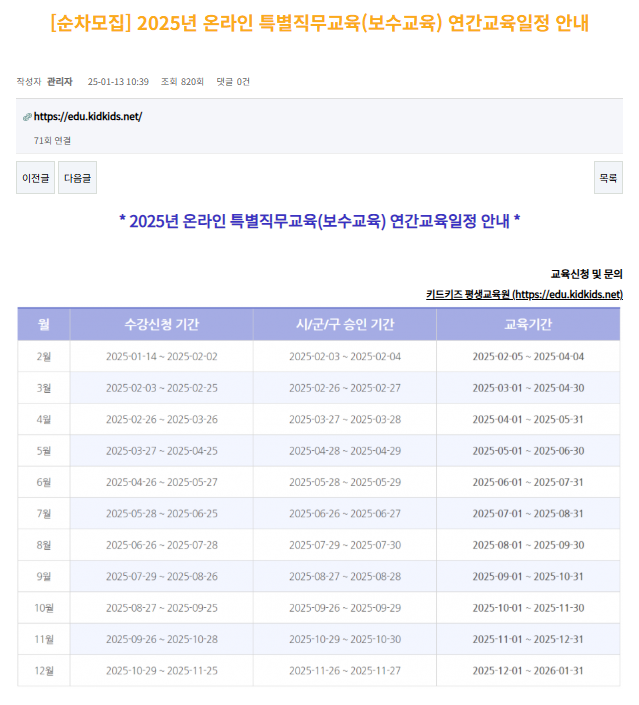The height and width of the screenshot is (705, 639).
Task: Click cell 2025-04-01 ~ 2025-05-31
Action: point(528,419)
